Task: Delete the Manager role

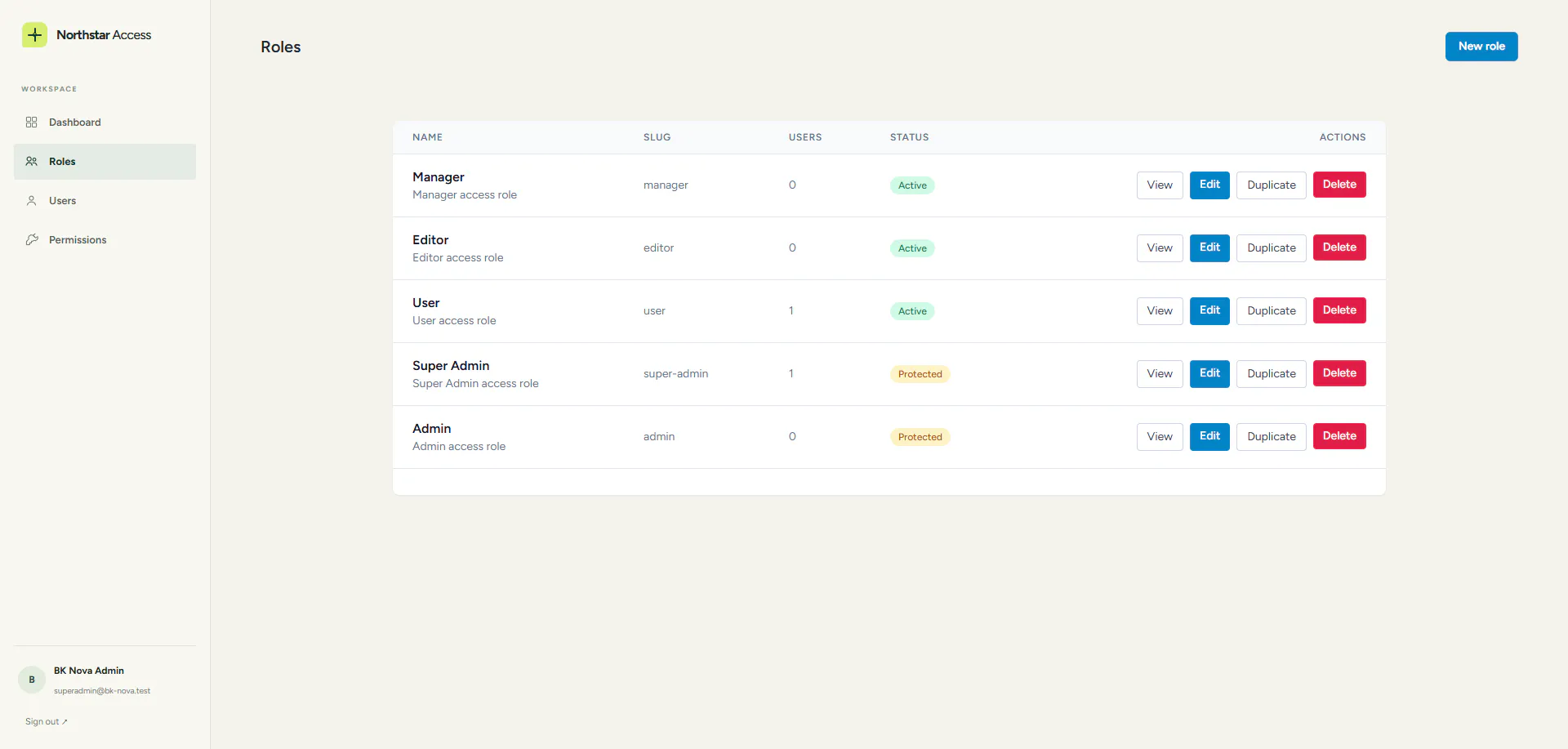Action: coord(1339,185)
